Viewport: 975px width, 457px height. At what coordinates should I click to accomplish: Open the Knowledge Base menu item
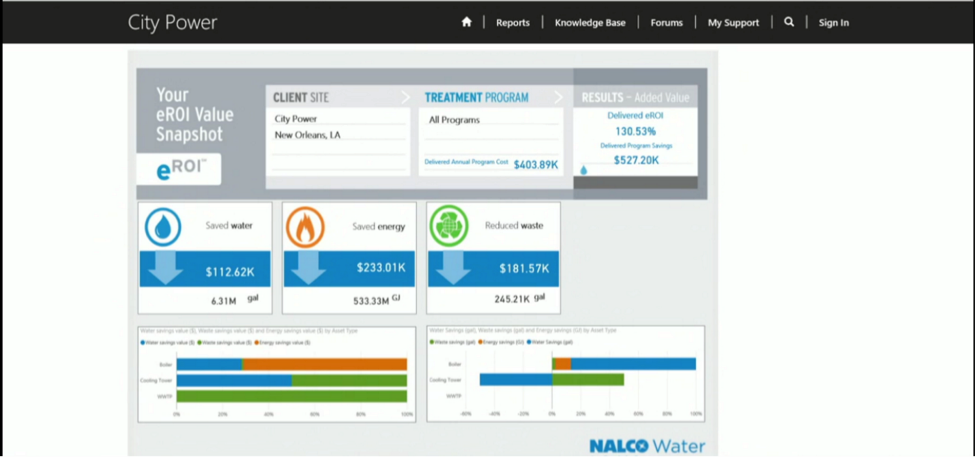click(x=590, y=22)
